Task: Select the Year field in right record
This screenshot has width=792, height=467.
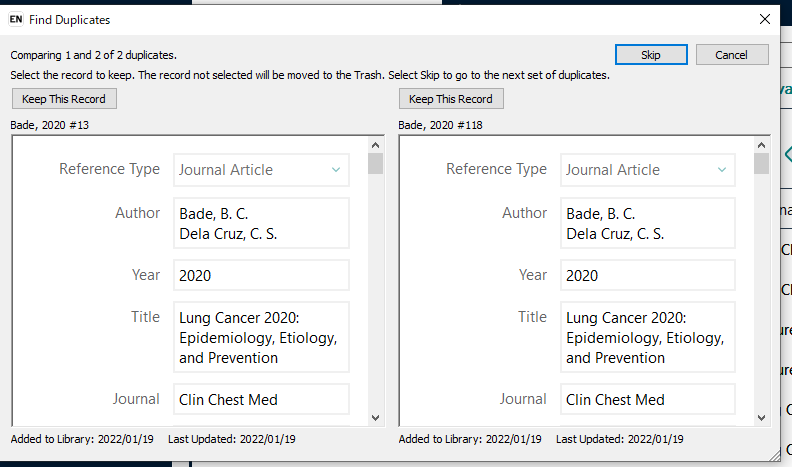Action: pos(648,276)
